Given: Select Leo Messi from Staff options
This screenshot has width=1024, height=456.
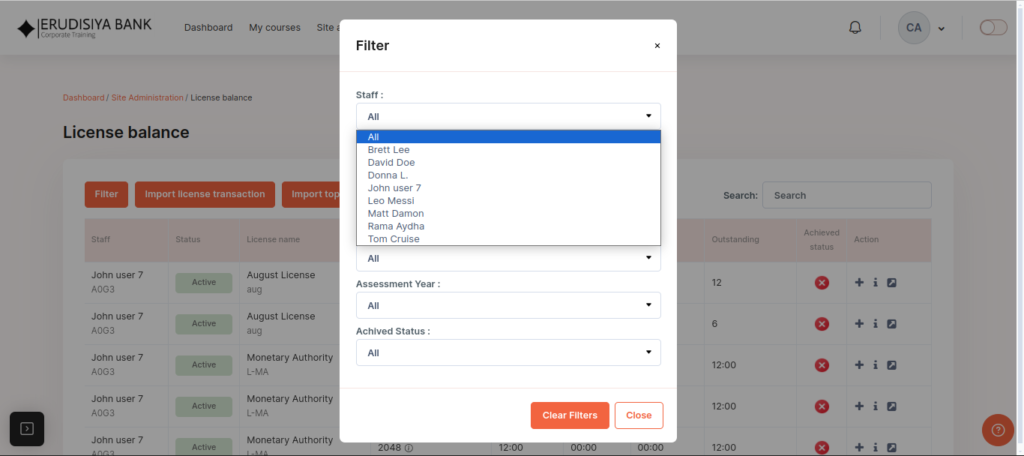Looking at the screenshot, I should [391, 201].
